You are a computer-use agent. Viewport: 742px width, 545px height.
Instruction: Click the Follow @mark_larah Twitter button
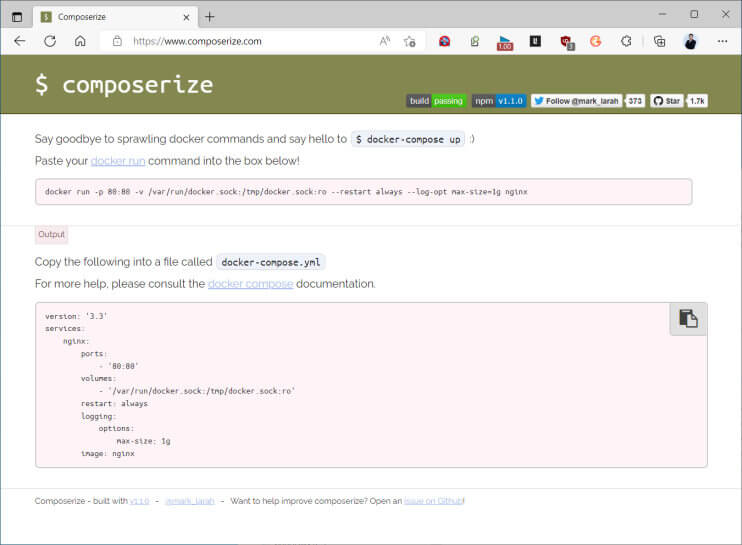[576, 101]
